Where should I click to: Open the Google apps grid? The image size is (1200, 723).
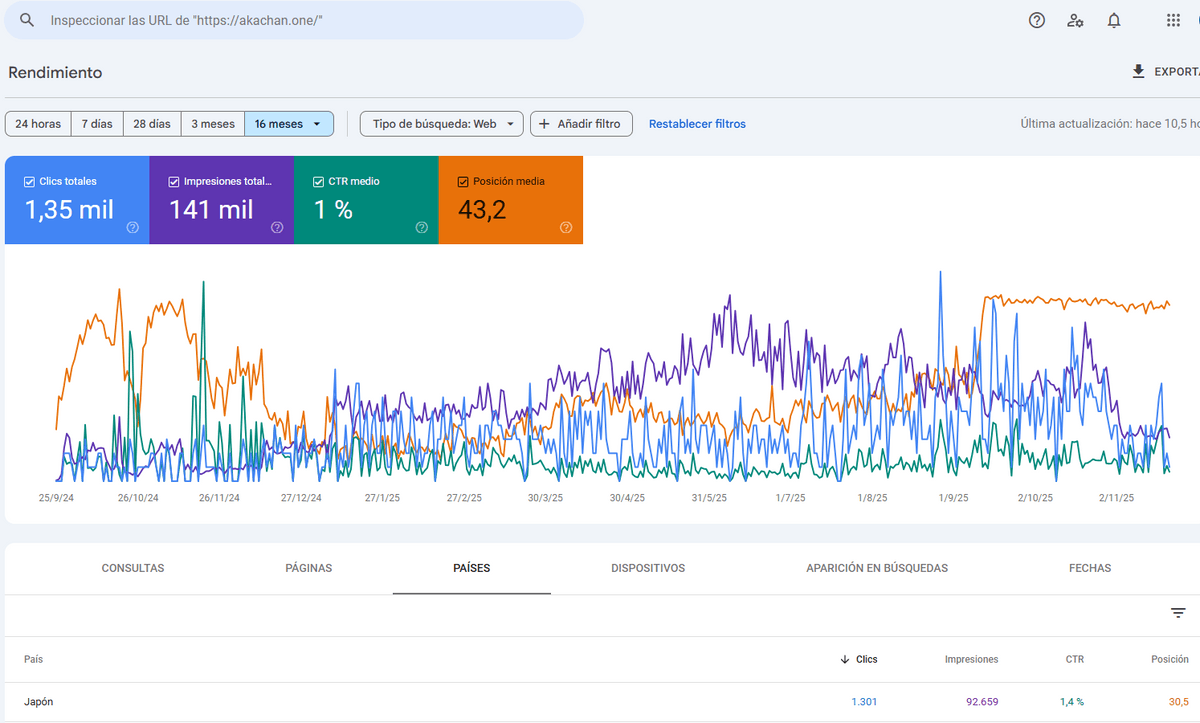(x=1173, y=20)
